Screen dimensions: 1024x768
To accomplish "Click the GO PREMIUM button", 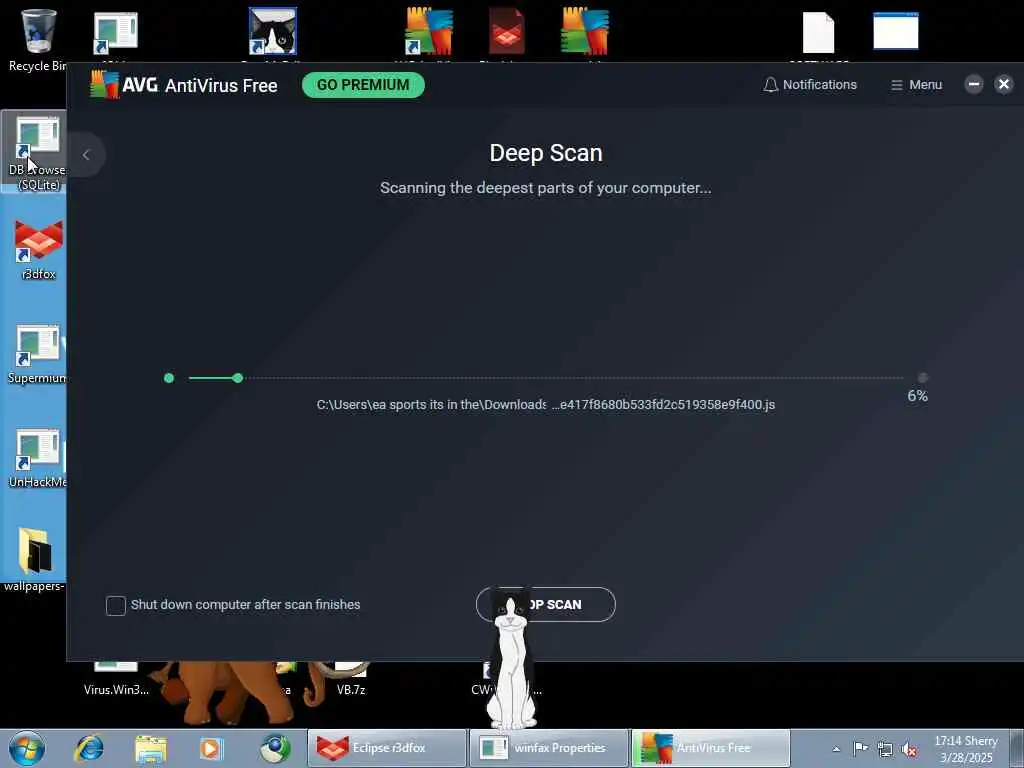I will coord(363,85).
